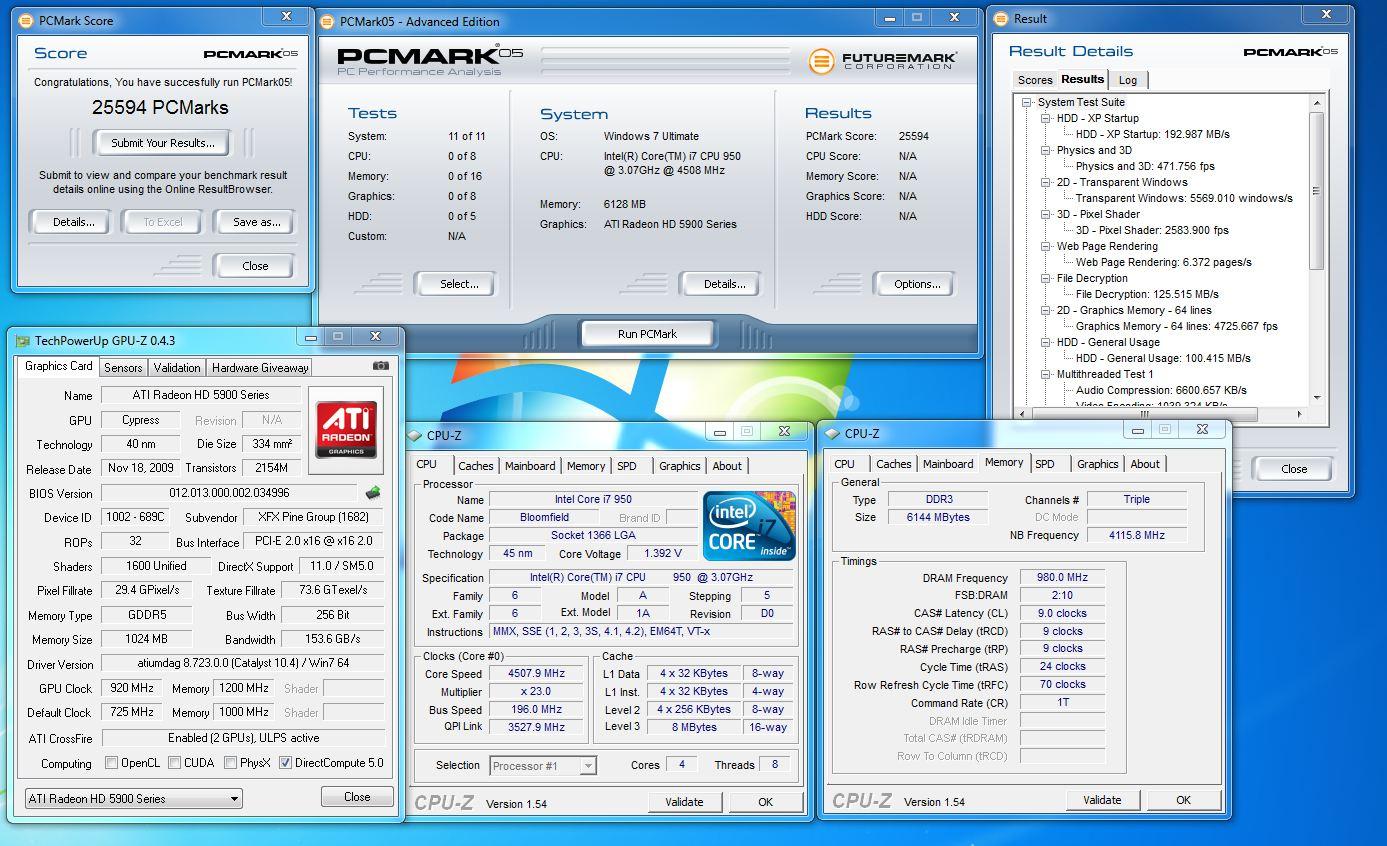Toggle the DirectCompute 5.0 checkbox
1387x846 pixels.
[x=285, y=763]
